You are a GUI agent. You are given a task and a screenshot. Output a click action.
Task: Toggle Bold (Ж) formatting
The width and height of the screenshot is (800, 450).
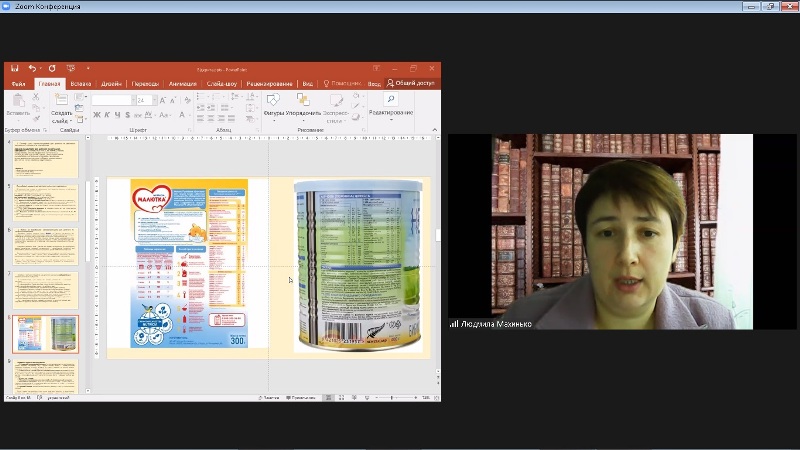click(97, 115)
